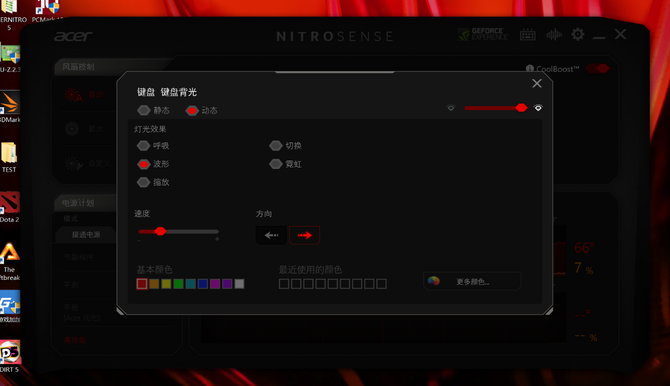Open the audio waveform settings icon
670x386 pixels.
(x=554, y=35)
